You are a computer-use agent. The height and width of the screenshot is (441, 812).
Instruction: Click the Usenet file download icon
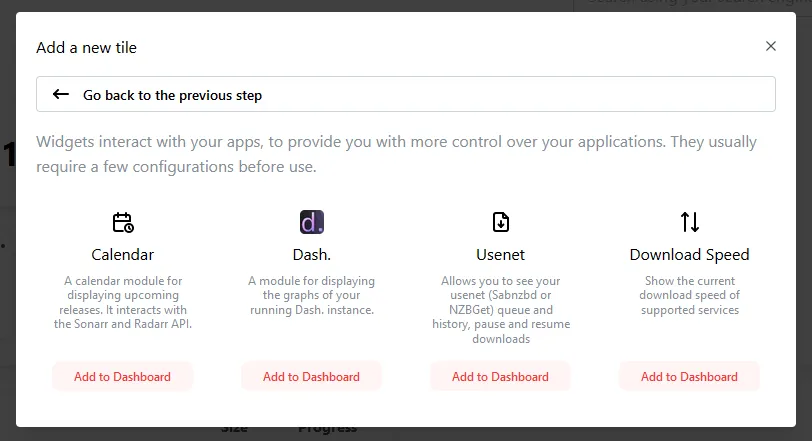(500, 222)
